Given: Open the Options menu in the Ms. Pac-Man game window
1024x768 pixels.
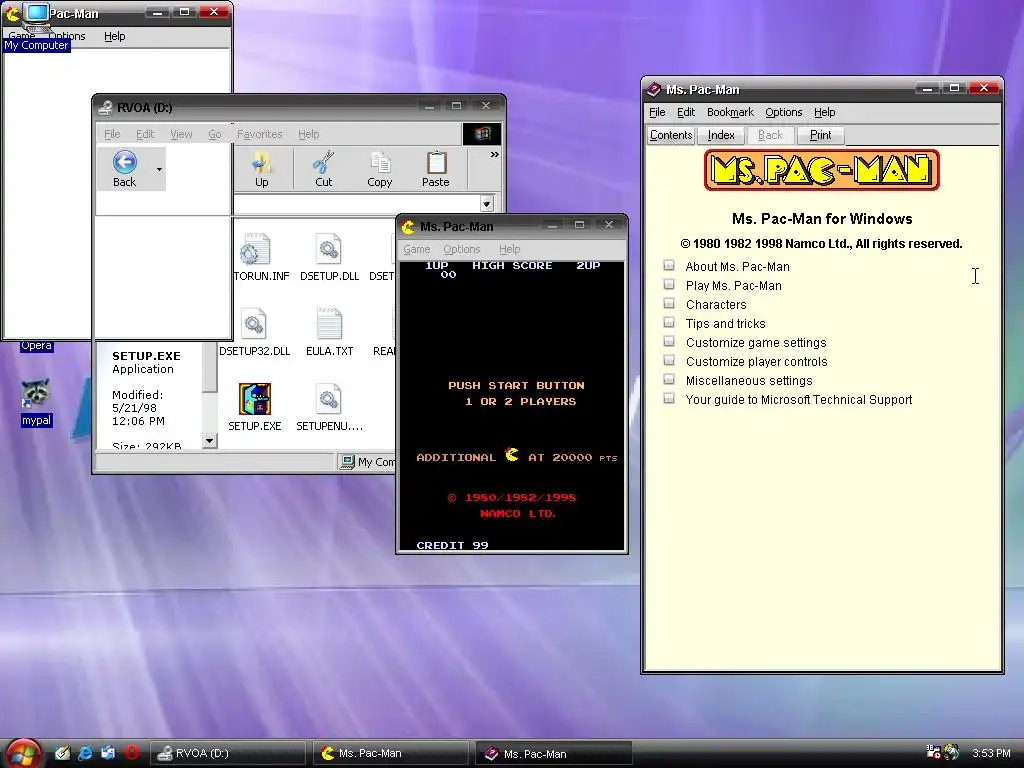Looking at the screenshot, I should [462, 249].
